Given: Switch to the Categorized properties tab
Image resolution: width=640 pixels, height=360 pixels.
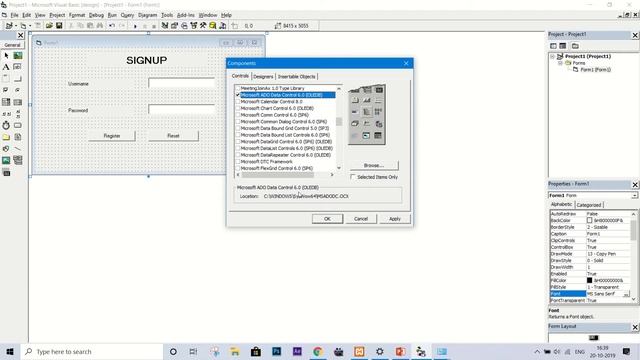Looking at the screenshot, I should coord(589,205).
